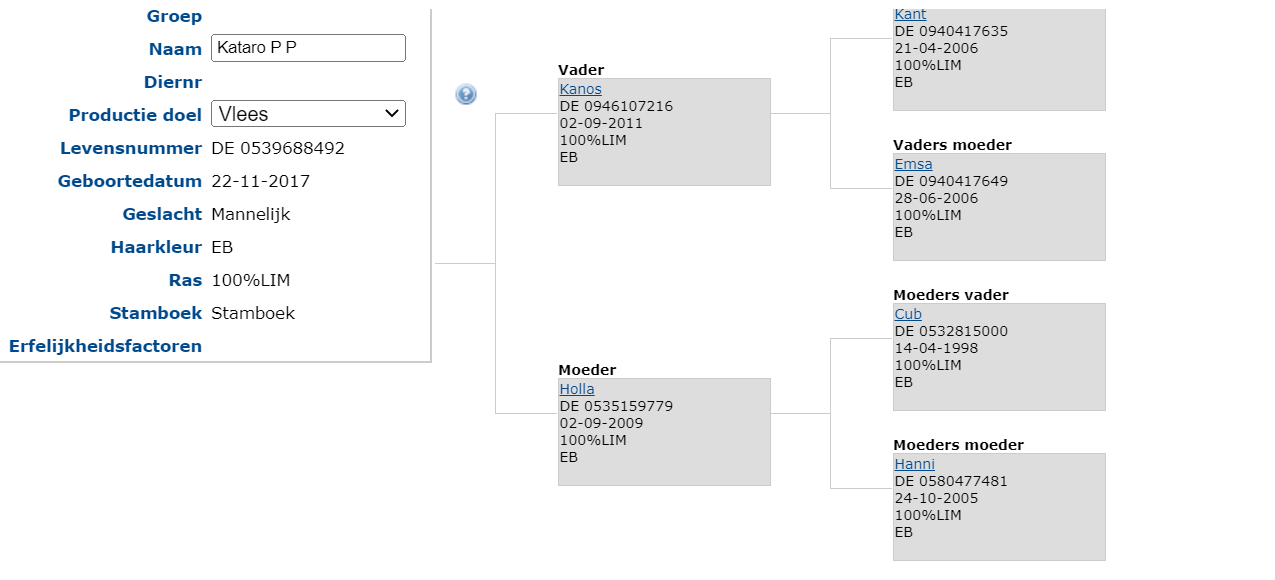Open the Holla mother link

tap(577, 389)
